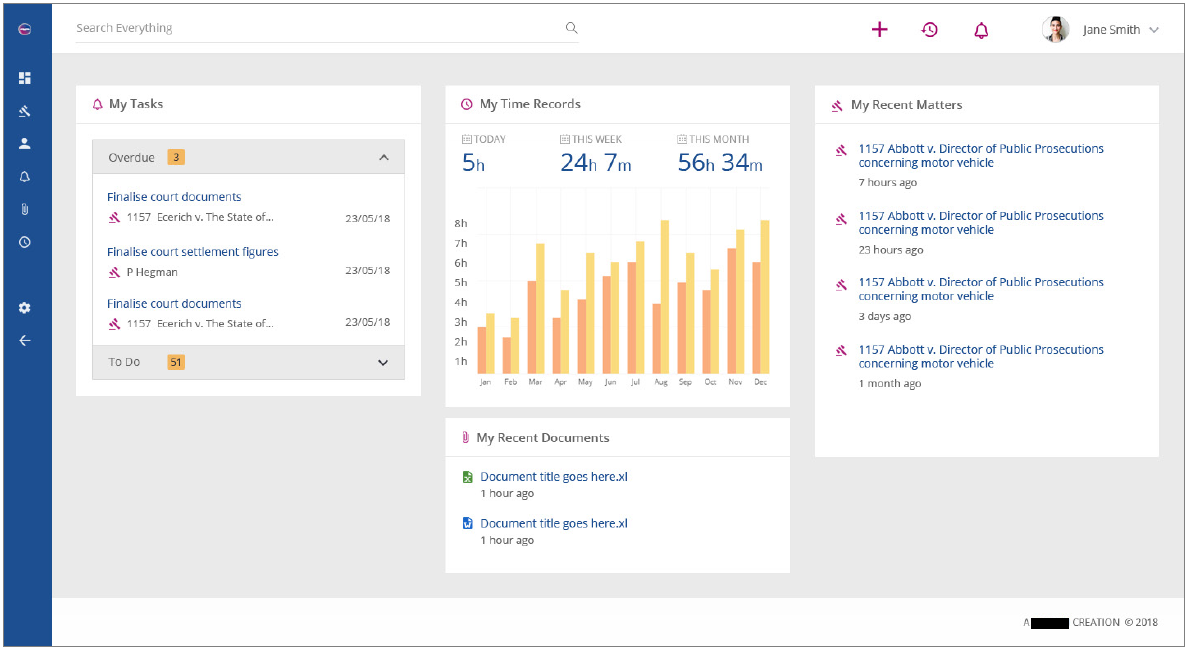This screenshot has width=1191, height=653.
Task: Collapse the Overdue tasks section
Action: pos(383,158)
